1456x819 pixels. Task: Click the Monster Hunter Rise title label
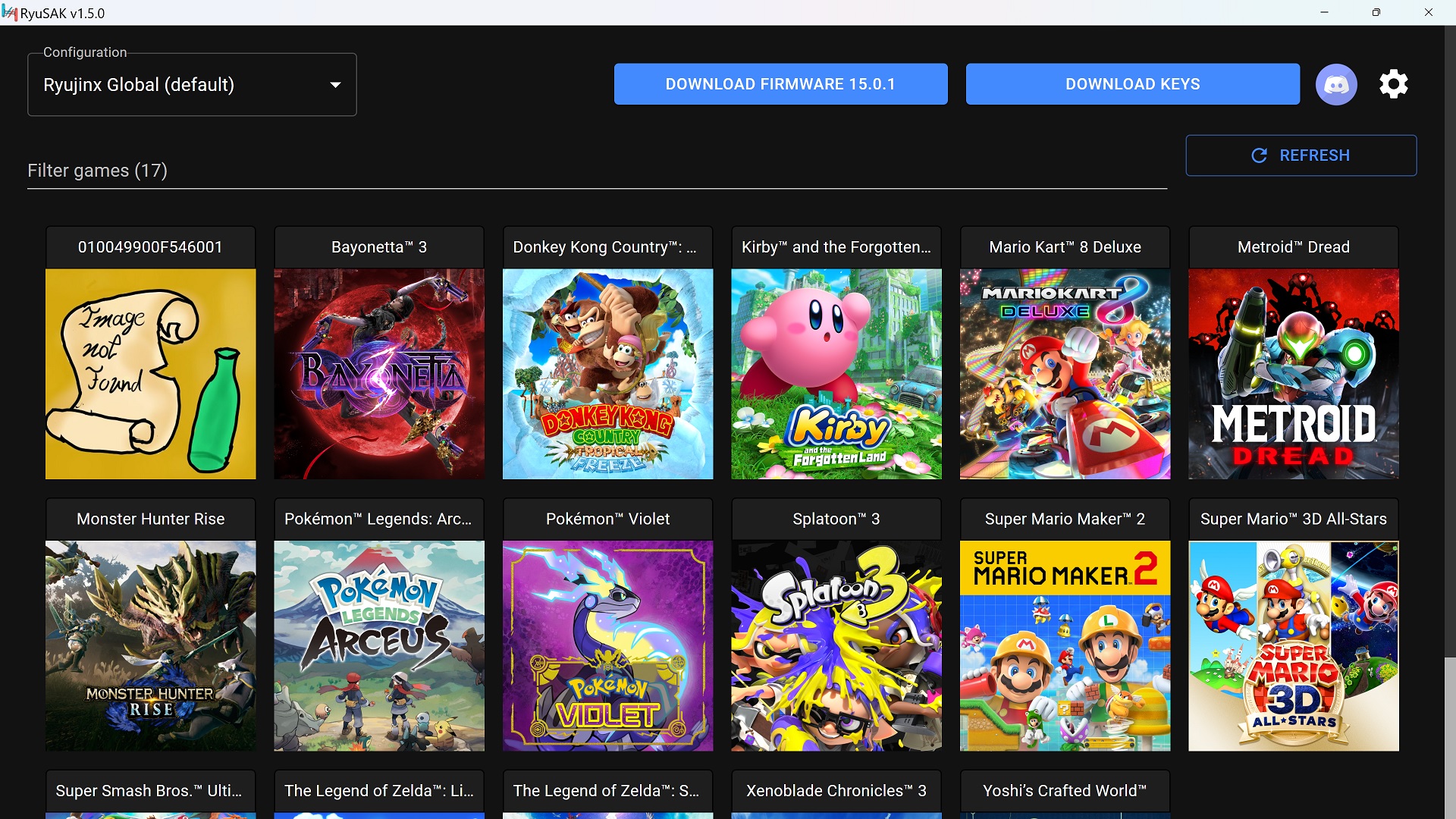[150, 519]
